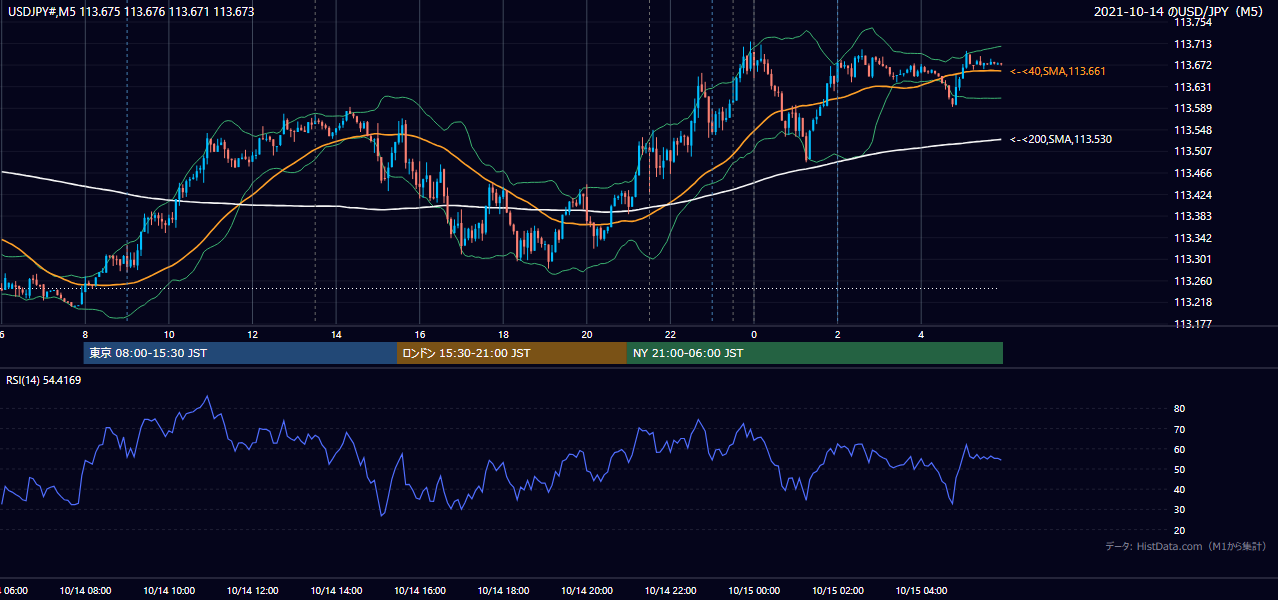Click price level 113.218 on the price axis
Image resolution: width=1278 pixels, height=600 pixels.
click(x=1192, y=302)
